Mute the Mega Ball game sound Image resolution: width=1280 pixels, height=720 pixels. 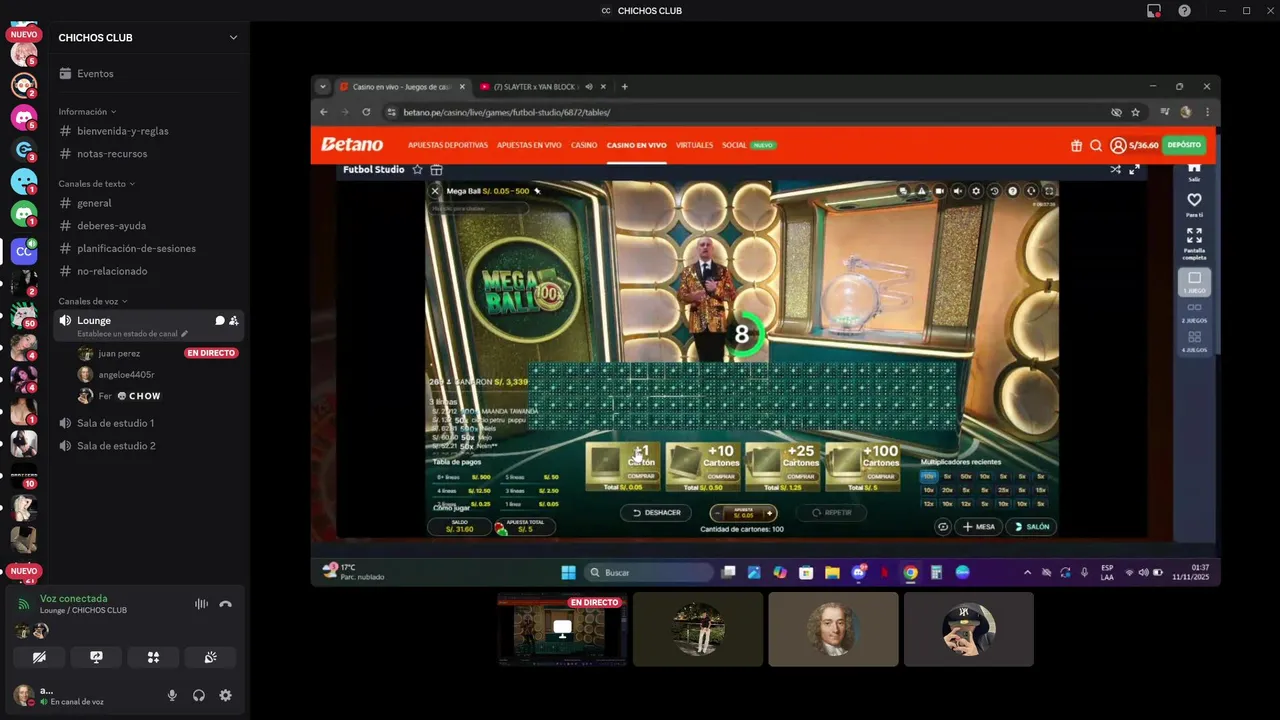[x=957, y=191]
